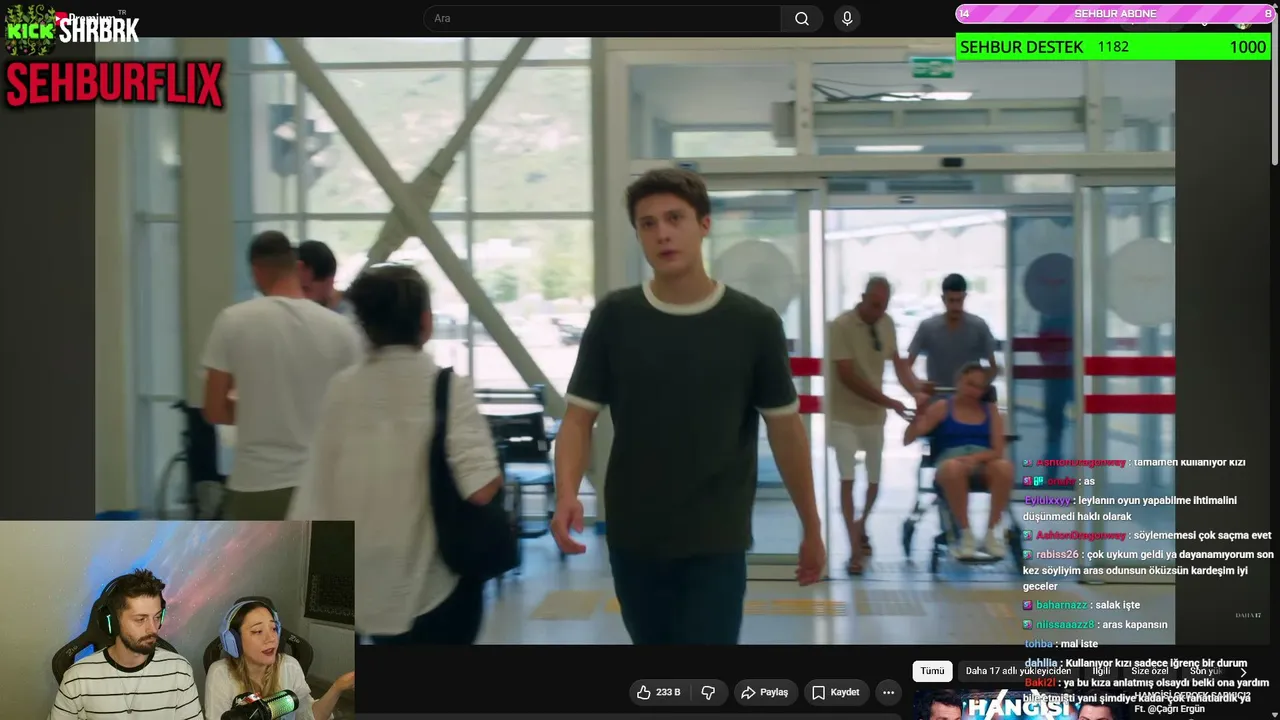Click chat username rabiss26
The width and height of the screenshot is (1280, 720).
click(1057, 555)
